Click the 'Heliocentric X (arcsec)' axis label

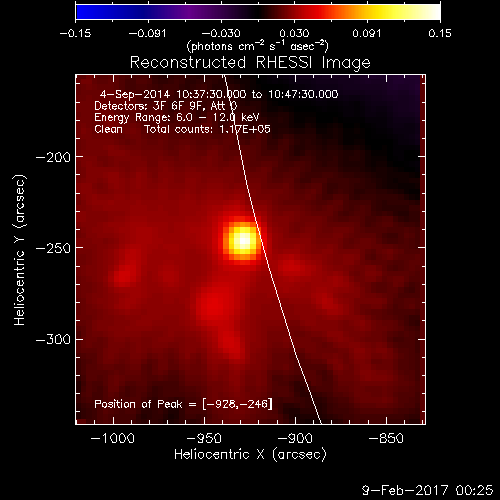point(250,455)
